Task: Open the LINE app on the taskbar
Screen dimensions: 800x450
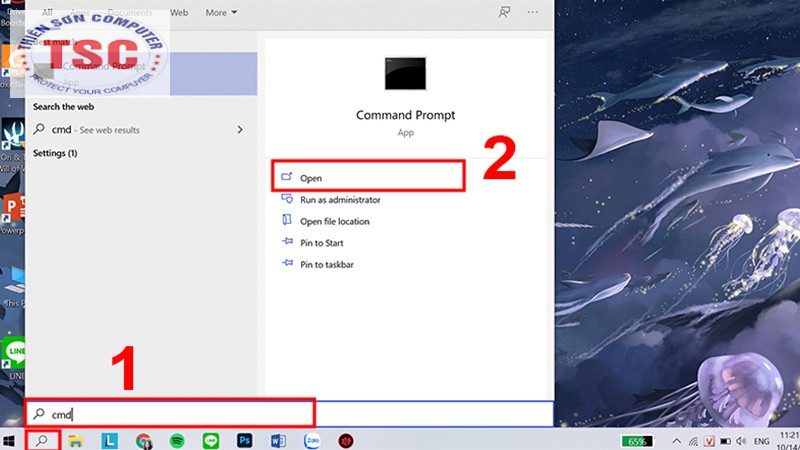Action: click(211, 441)
